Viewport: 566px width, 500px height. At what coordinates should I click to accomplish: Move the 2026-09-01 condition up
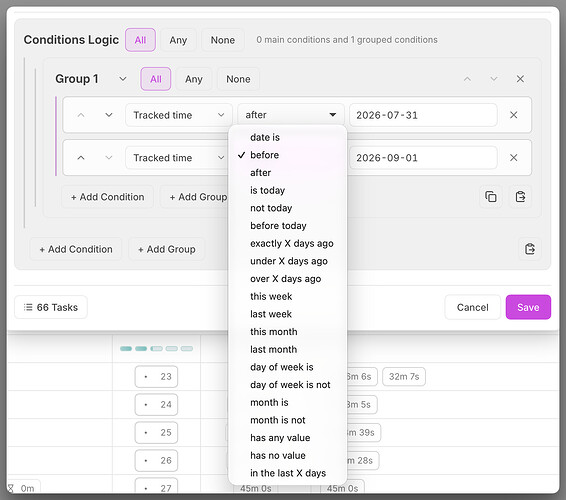click(x=81, y=158)
